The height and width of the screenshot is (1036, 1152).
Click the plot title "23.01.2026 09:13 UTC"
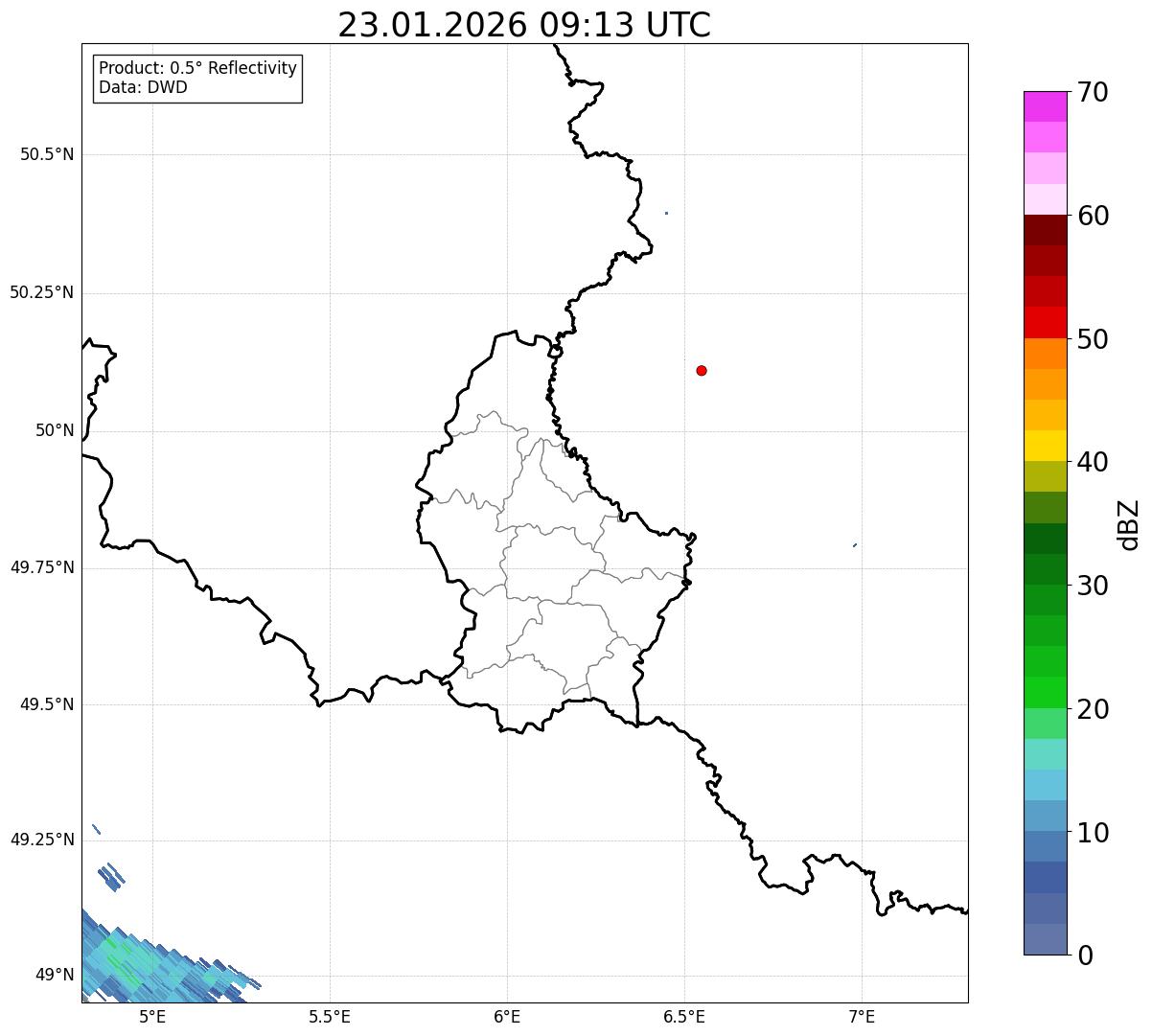pos(524,25)
